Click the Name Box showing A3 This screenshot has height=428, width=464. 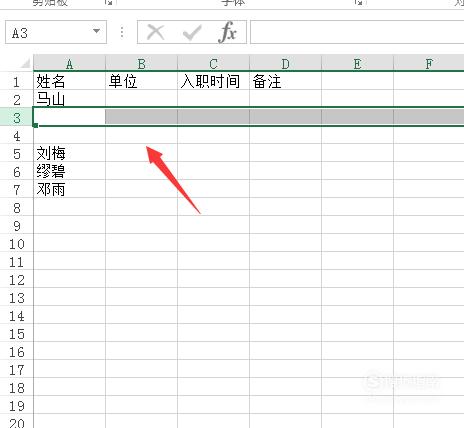56,32
